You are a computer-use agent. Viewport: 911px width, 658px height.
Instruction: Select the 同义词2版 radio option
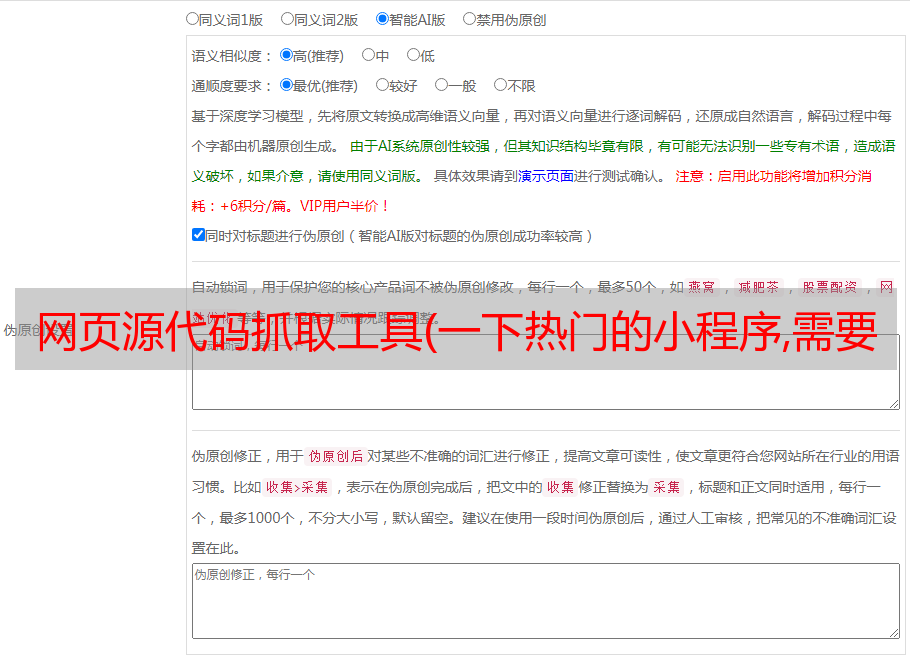pos(287,19)
